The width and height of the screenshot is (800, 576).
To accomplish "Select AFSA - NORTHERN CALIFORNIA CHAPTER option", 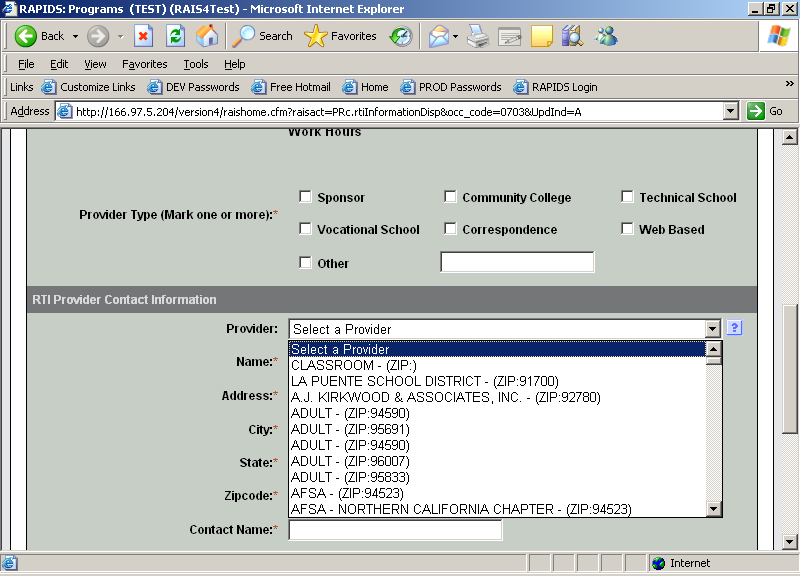I will click(x=460, y=509).
